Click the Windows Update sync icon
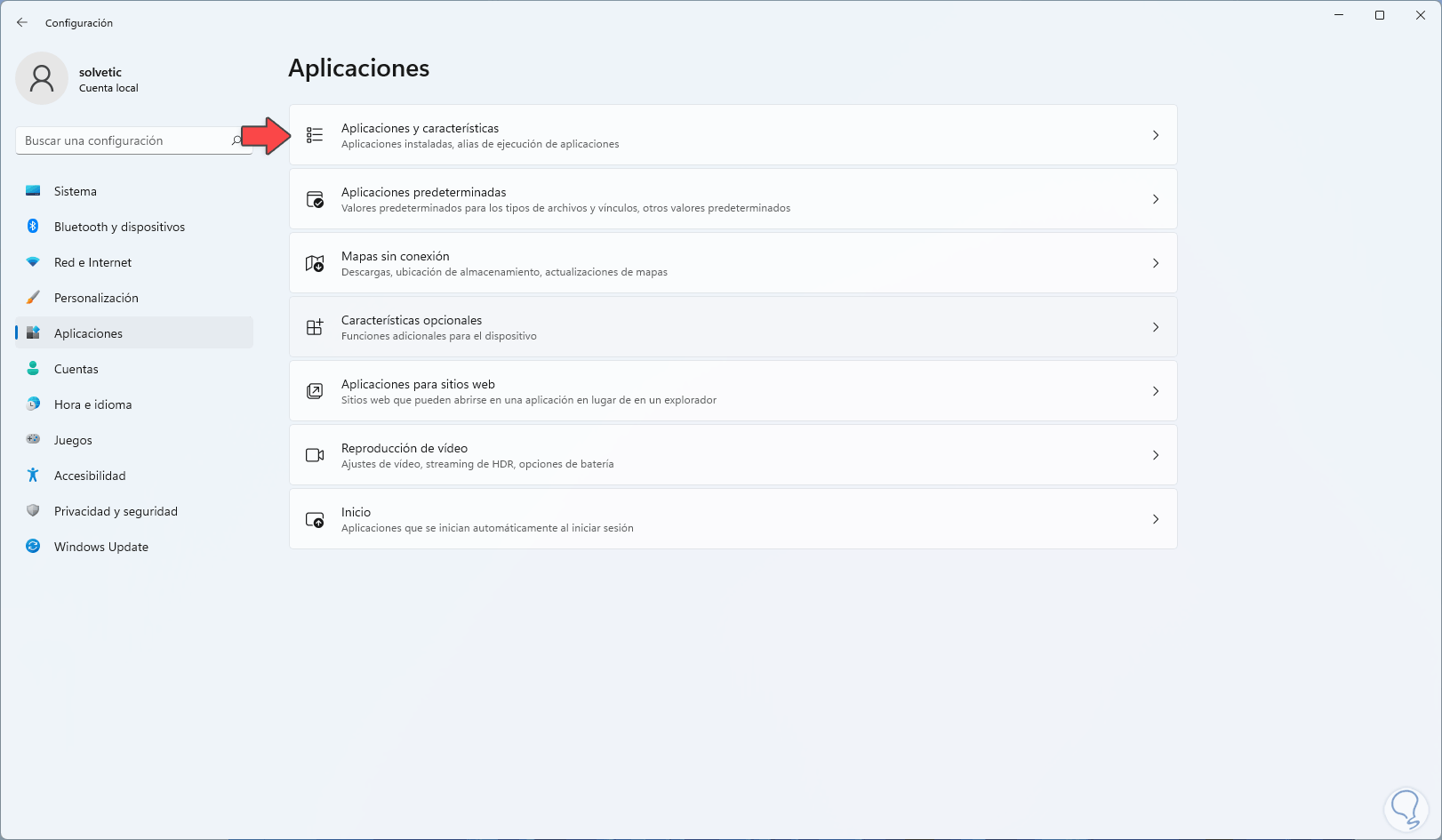The image size is (1442, 840). [x=33, y=547]
